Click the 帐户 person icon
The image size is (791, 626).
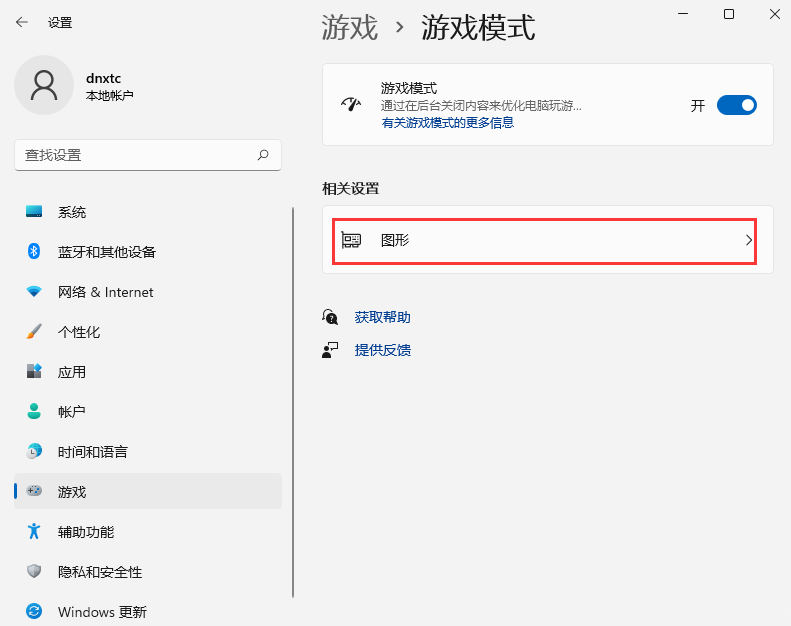[x=34, y=411]
